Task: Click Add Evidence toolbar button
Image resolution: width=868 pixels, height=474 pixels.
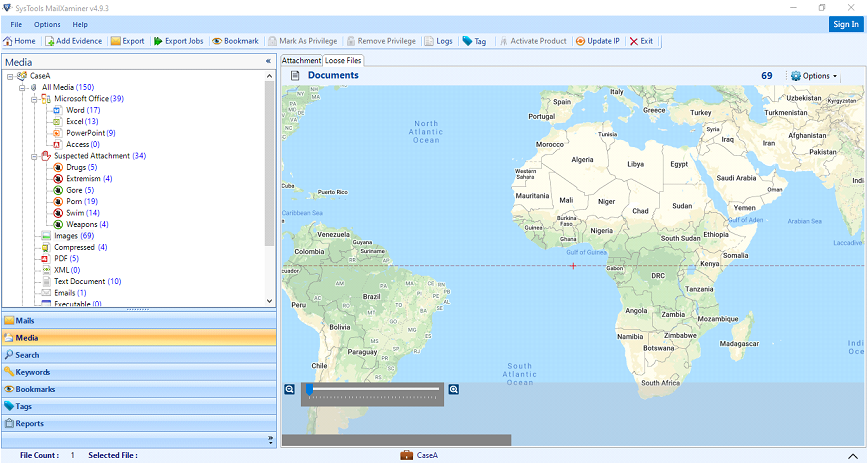Action: tap(74, 41)
